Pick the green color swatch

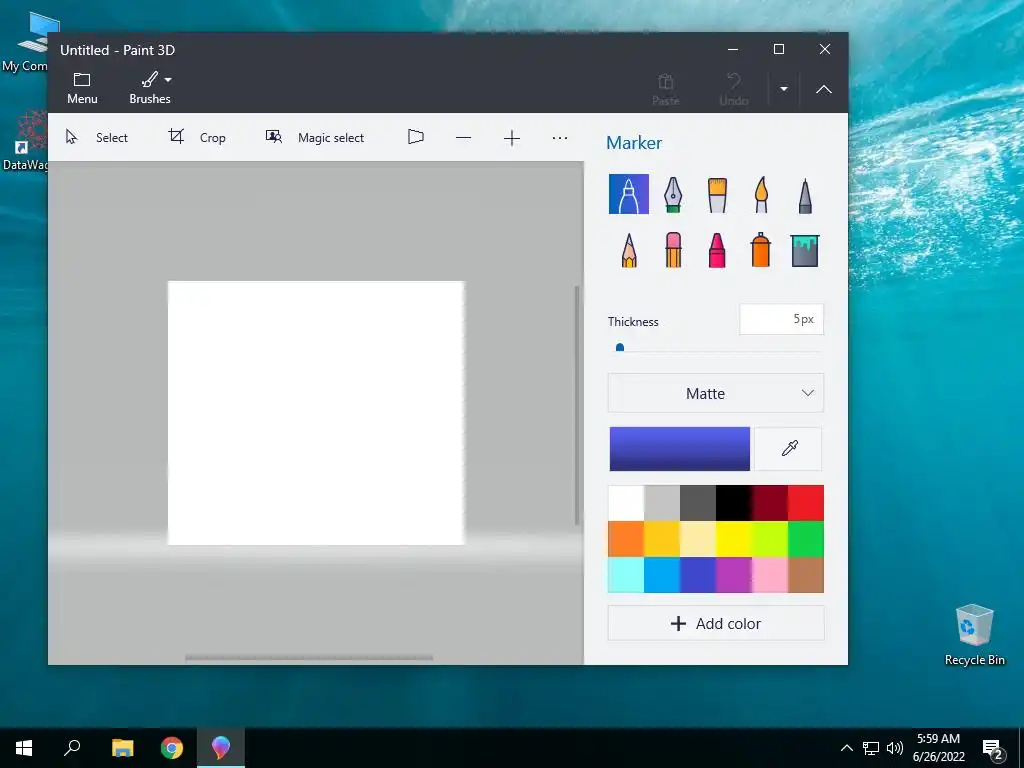pyautogui.click(x=806, y=539)
